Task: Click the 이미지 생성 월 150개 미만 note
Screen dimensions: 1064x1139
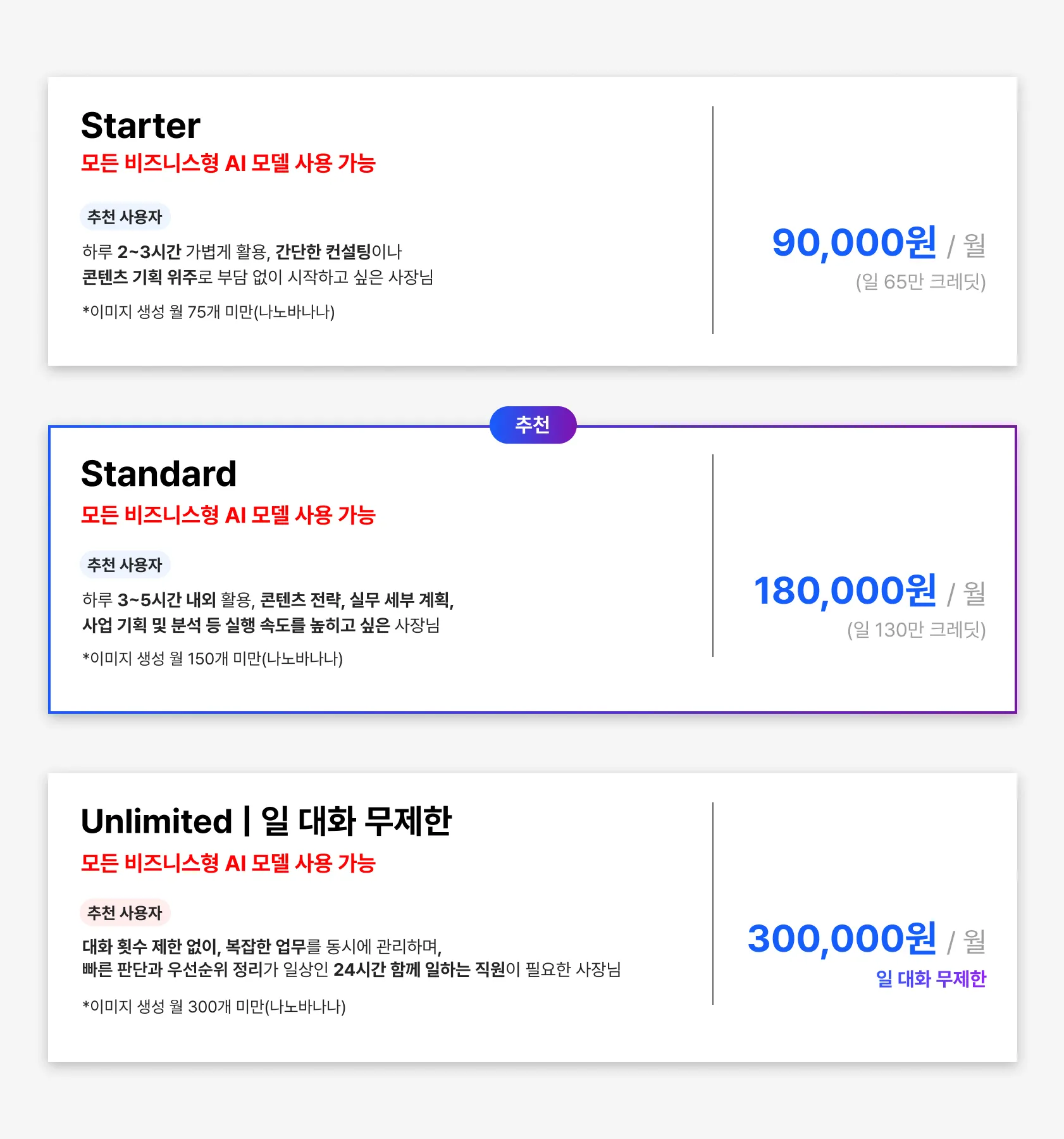Action: click(x=212, y=659)
